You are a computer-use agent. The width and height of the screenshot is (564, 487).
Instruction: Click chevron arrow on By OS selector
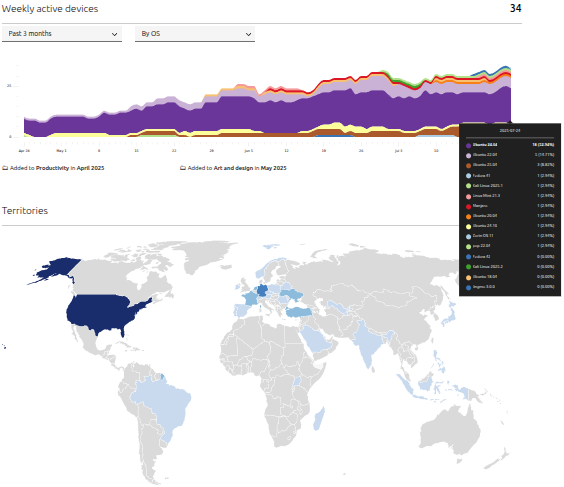[x=248, y=34]
